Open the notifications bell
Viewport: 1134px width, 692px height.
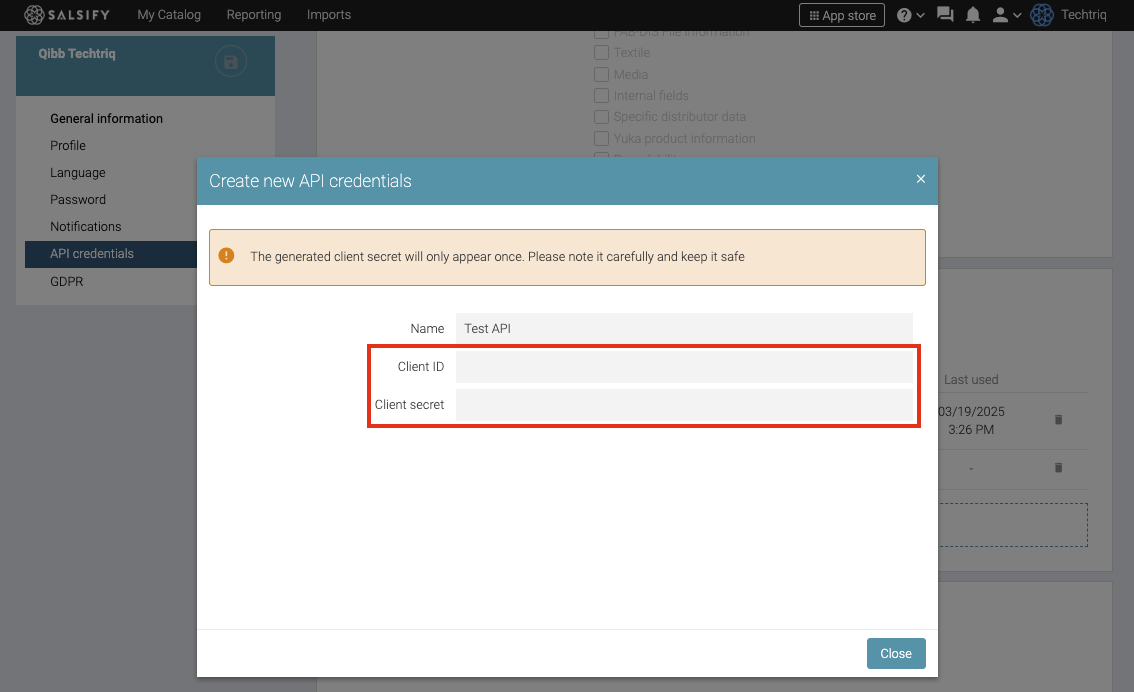tap(973, 15)
